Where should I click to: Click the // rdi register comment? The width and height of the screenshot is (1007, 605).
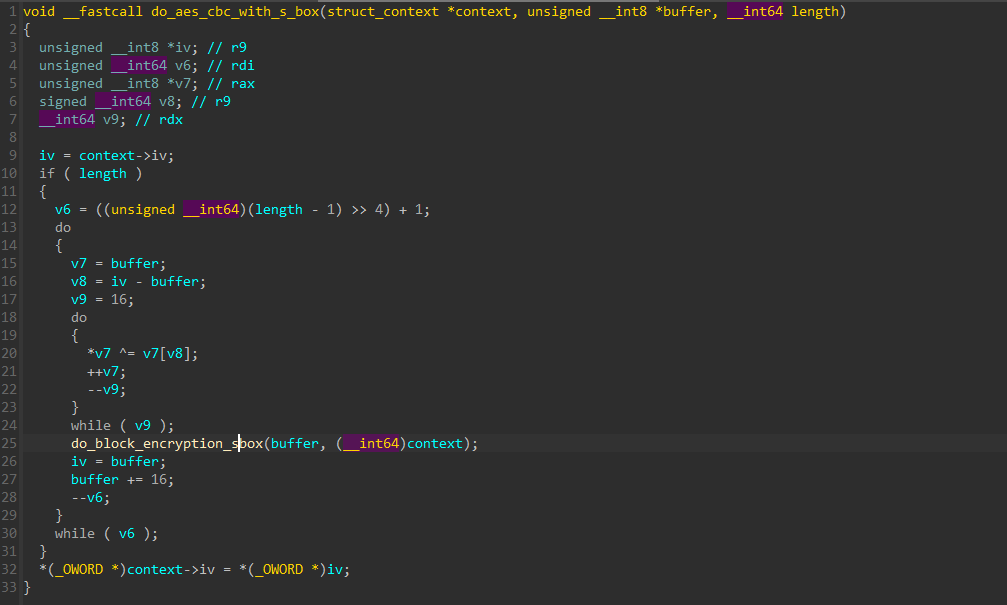click(230, 65)
